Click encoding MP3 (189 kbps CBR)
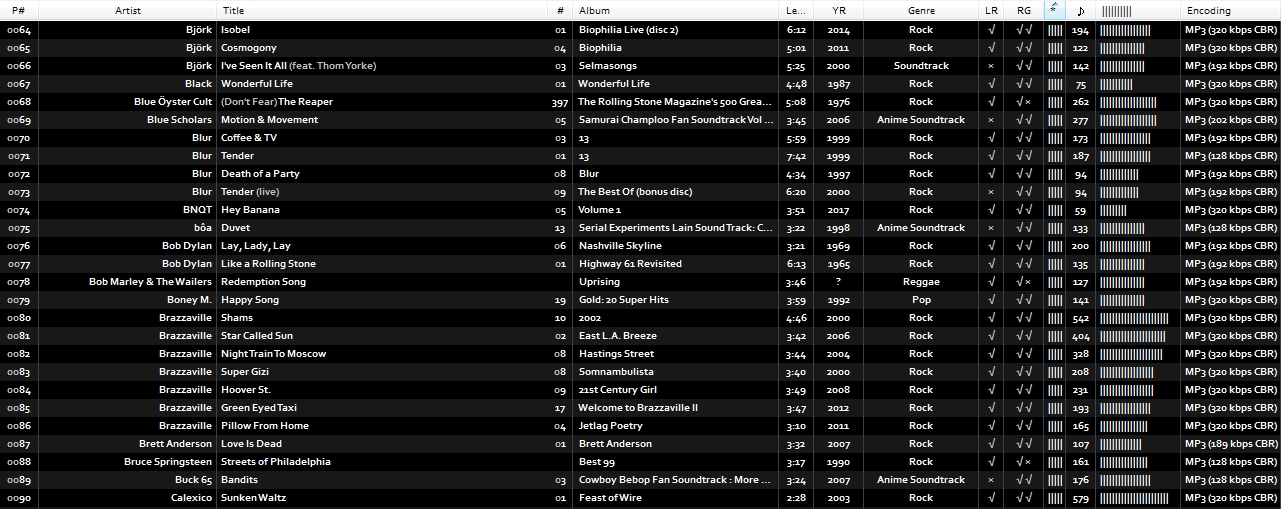This screenshot has width=1281, height=509. click(x=1231, y=444)
